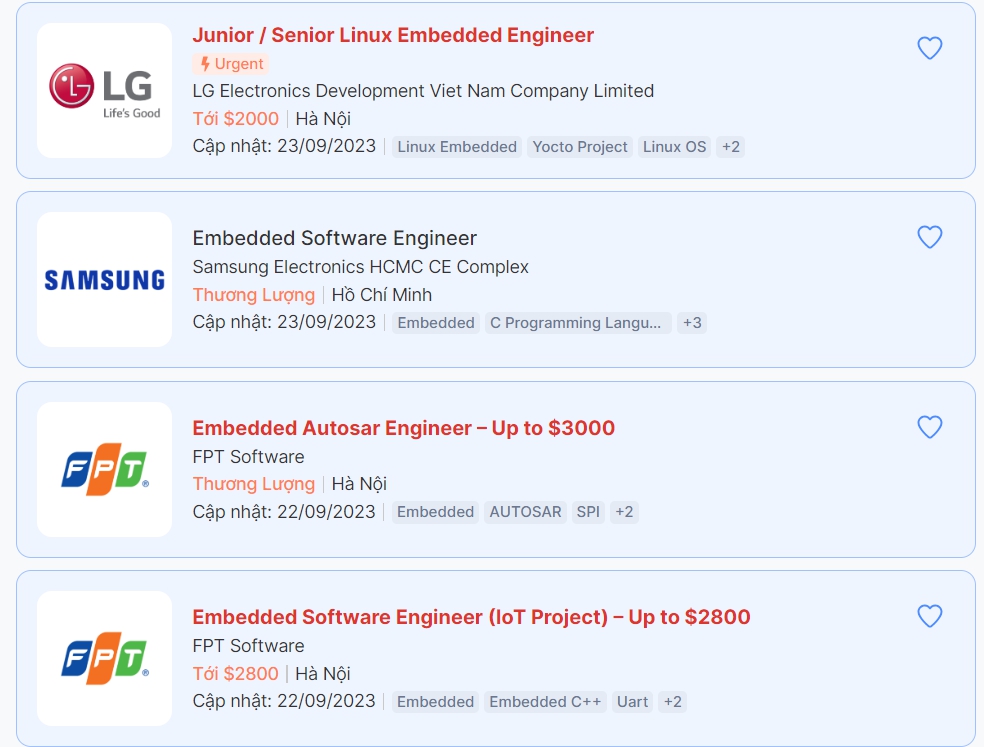Open the Samsung Embedded Software Engineer title
984x747 pixels.
(334, 238)
